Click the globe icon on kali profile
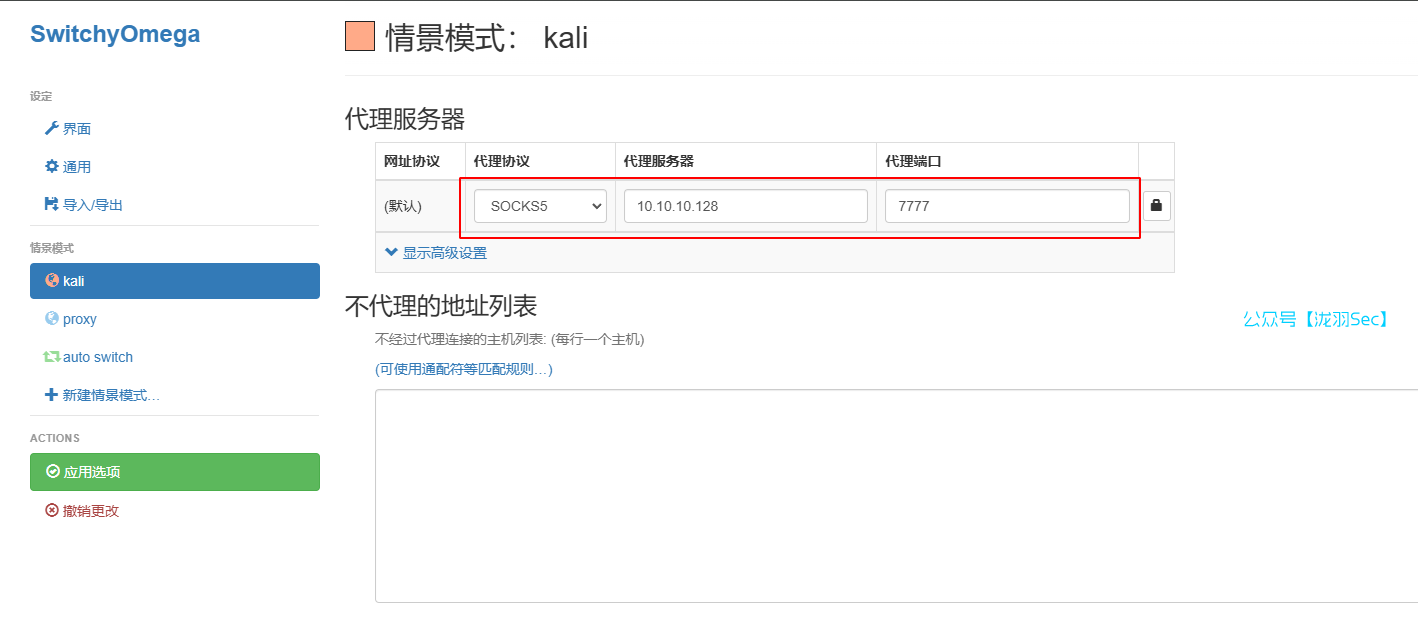 pyautogui.click(x=52, y=281)
